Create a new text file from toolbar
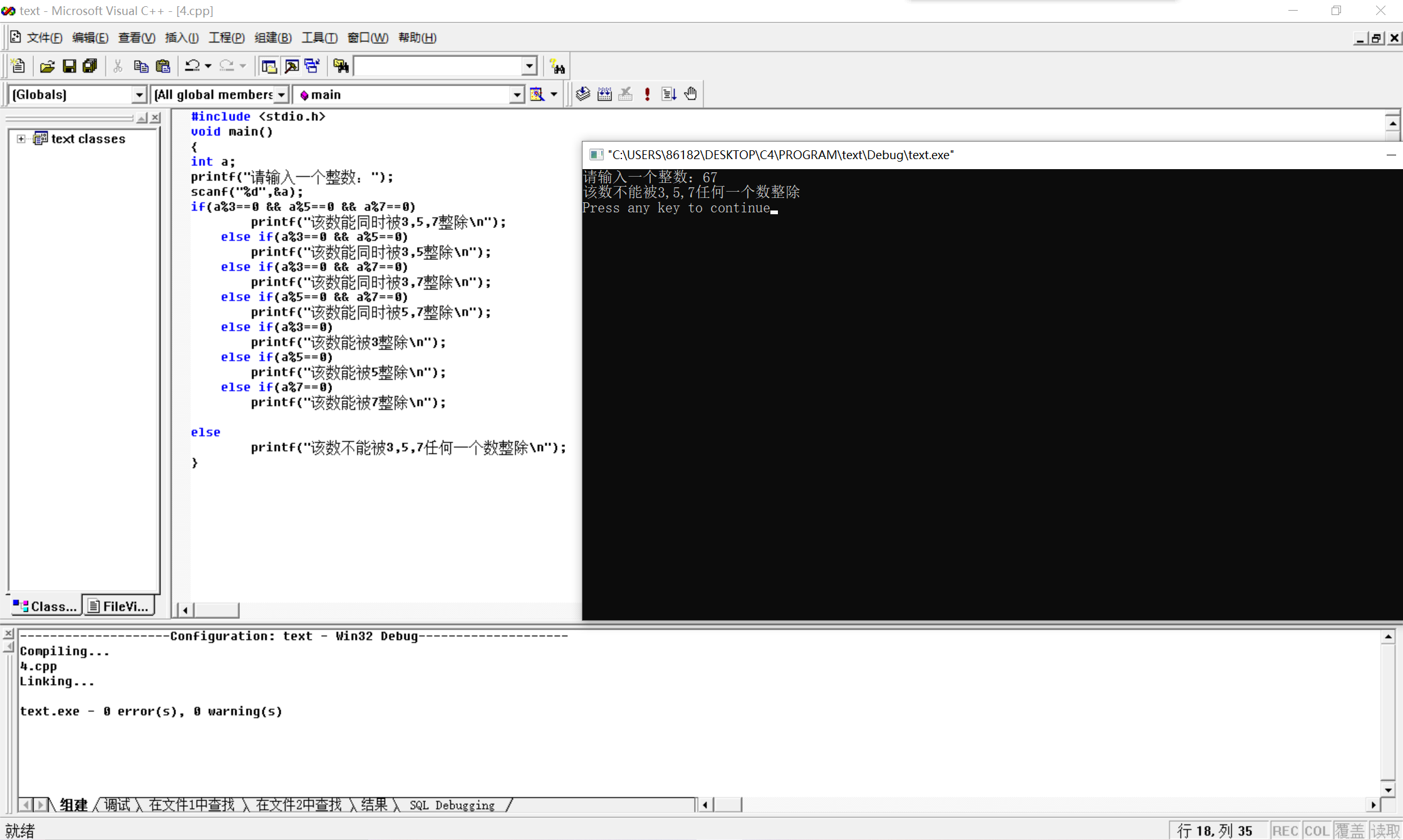Viewport: 1403px width, 840px height. [x=18, y=66]
